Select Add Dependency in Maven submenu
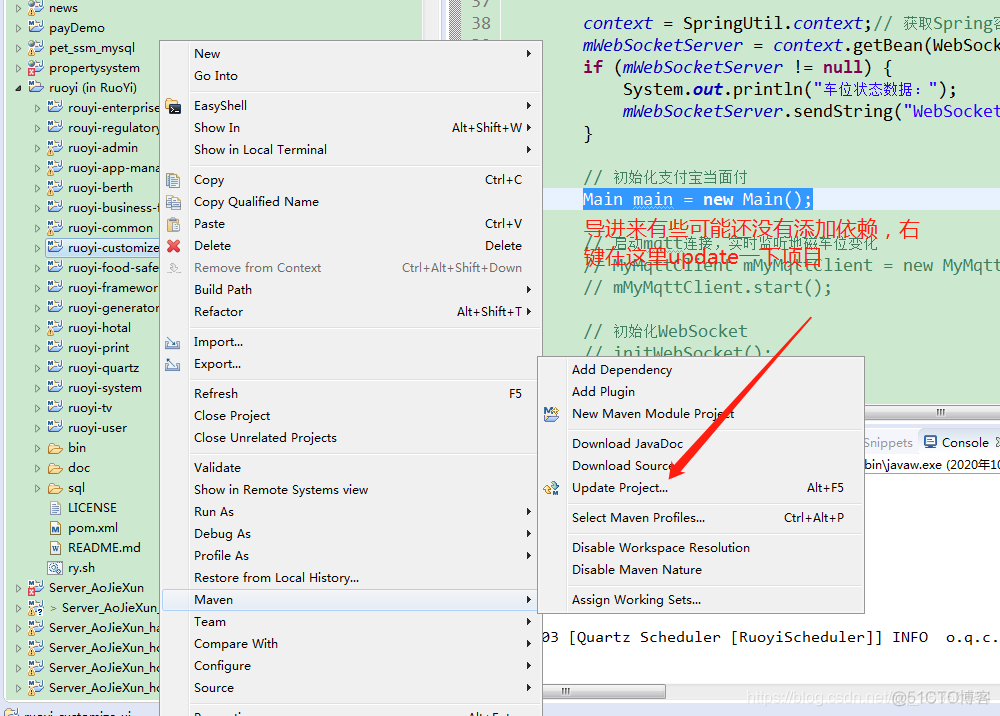1000x716 pixels. click(702, 370)
